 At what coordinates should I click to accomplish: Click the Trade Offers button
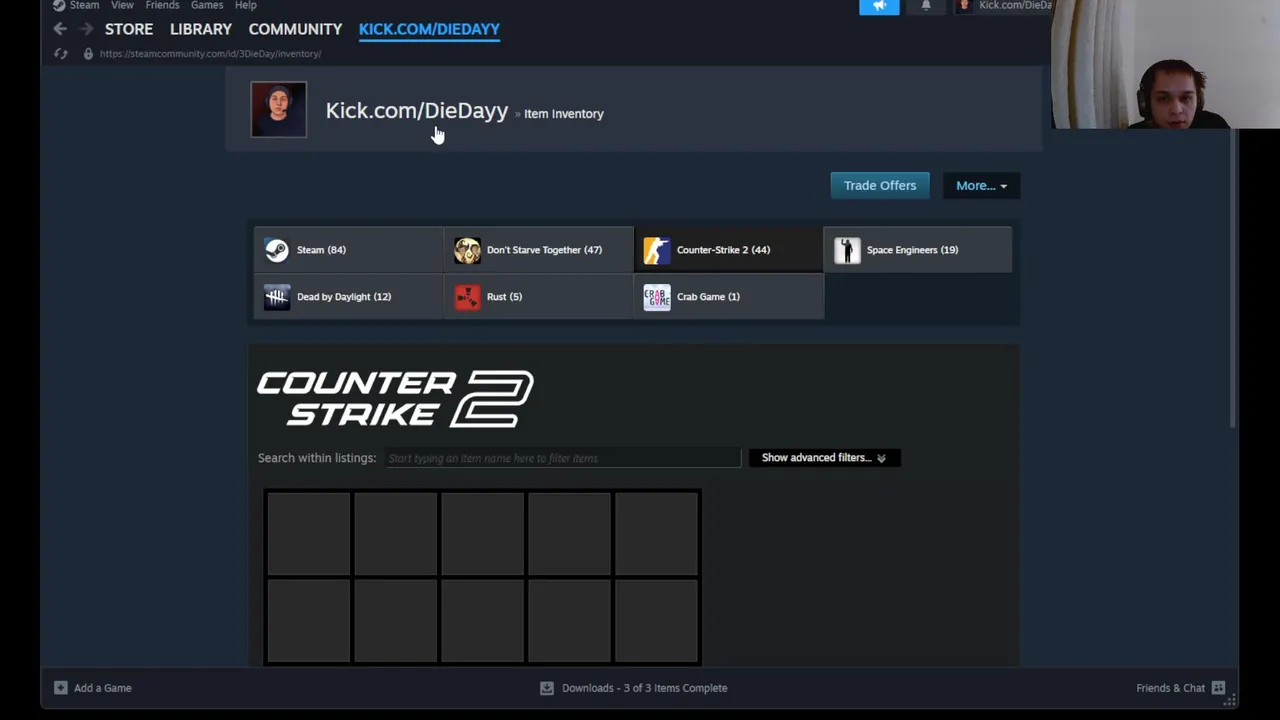tap(880, 185)
